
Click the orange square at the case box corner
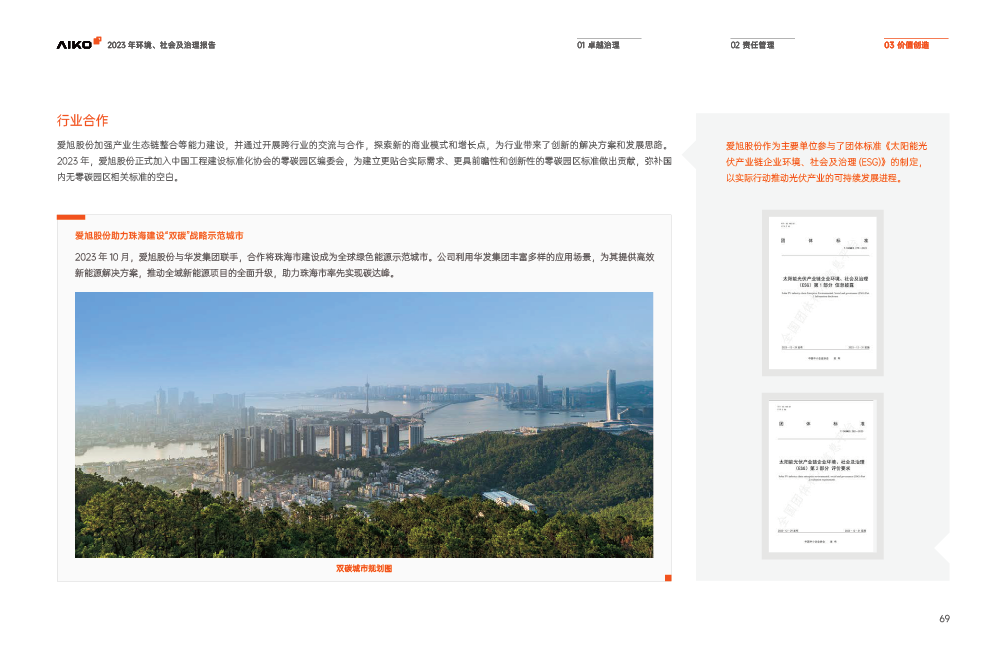click(668, 578)
